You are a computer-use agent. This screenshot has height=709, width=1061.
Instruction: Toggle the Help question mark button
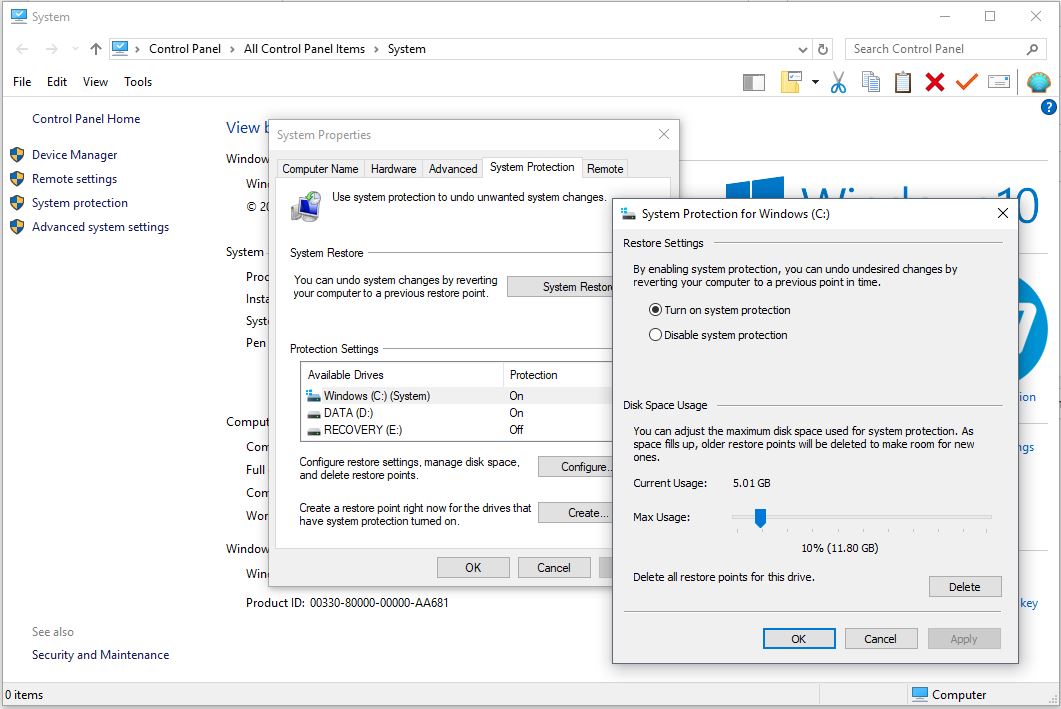pos(1047,107)
